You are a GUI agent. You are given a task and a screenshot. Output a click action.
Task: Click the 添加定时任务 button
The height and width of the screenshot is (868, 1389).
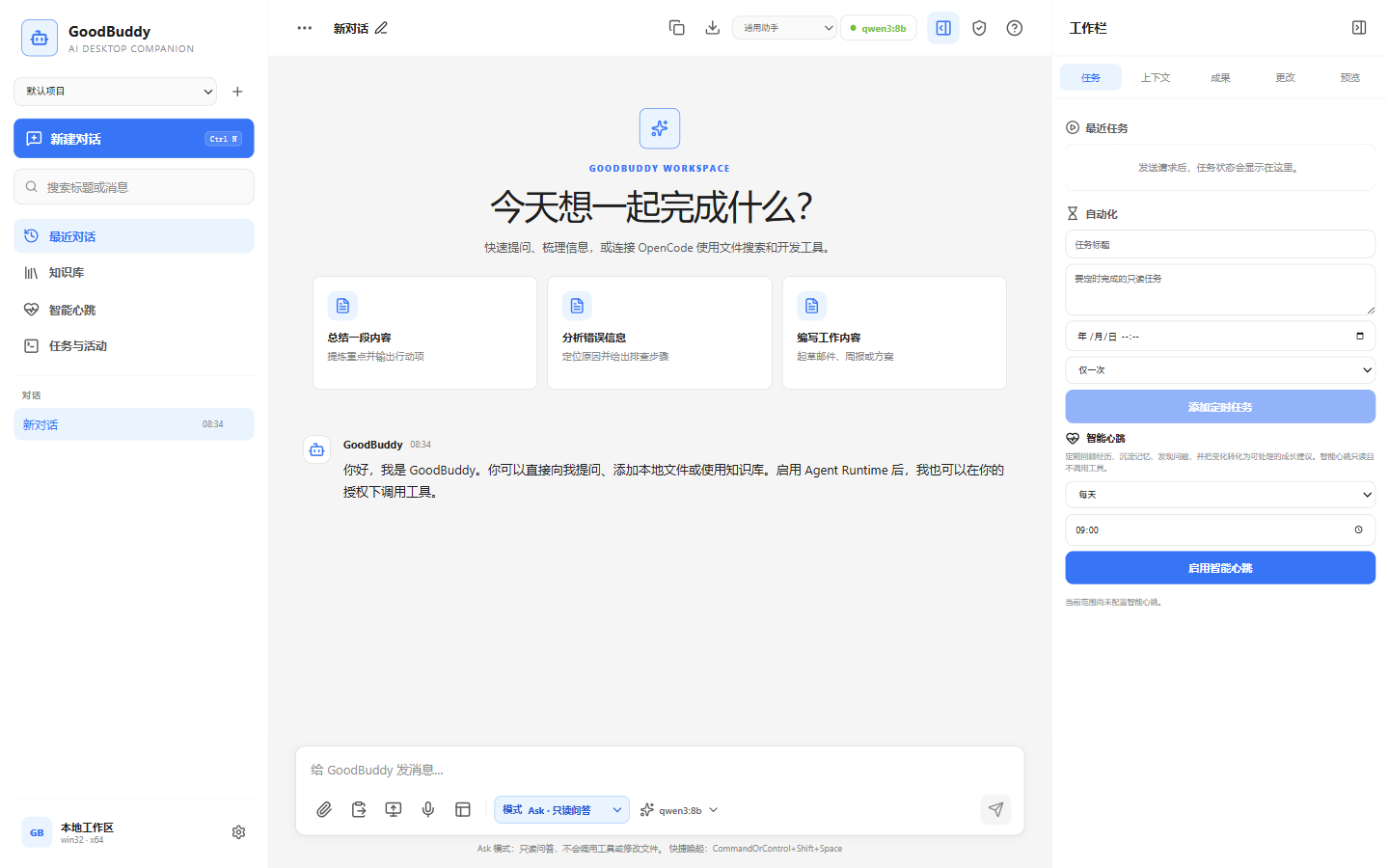pyautogui.click(x=1220, y=407)
